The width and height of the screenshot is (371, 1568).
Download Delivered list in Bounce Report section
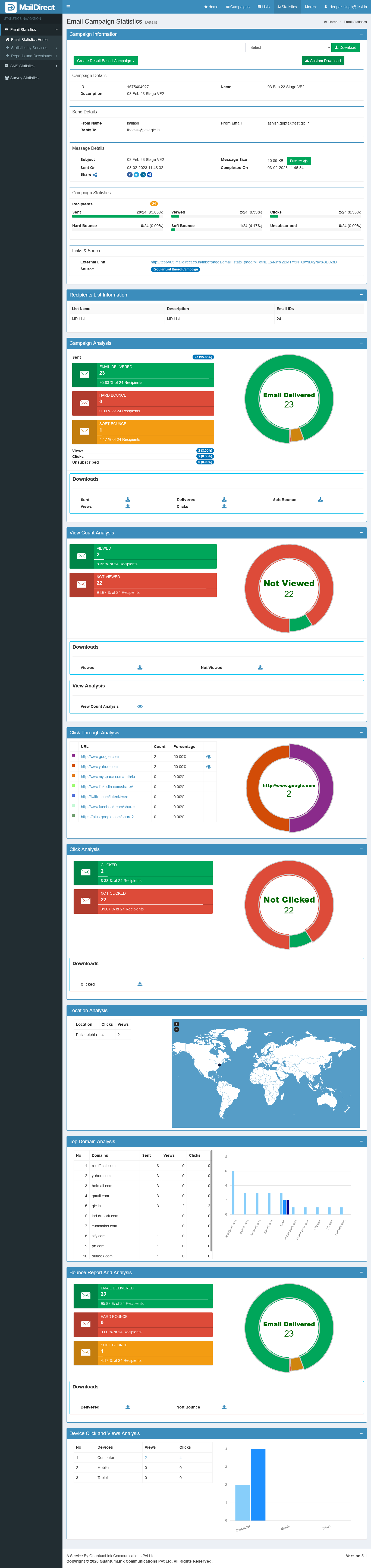click(x=128, y=1407)
